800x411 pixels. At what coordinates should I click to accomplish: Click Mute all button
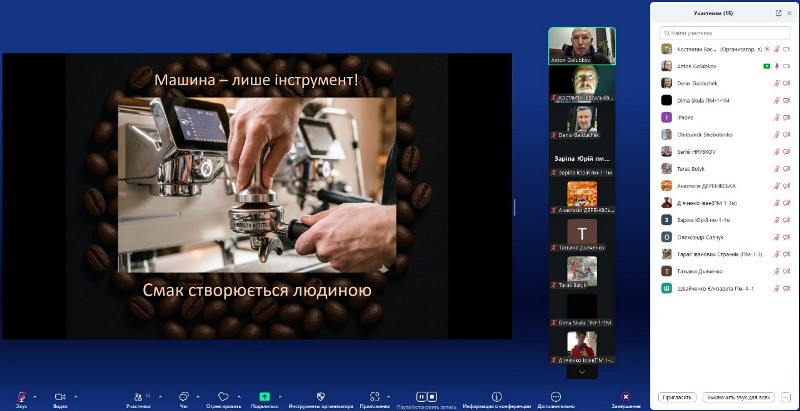coord(738,397)
